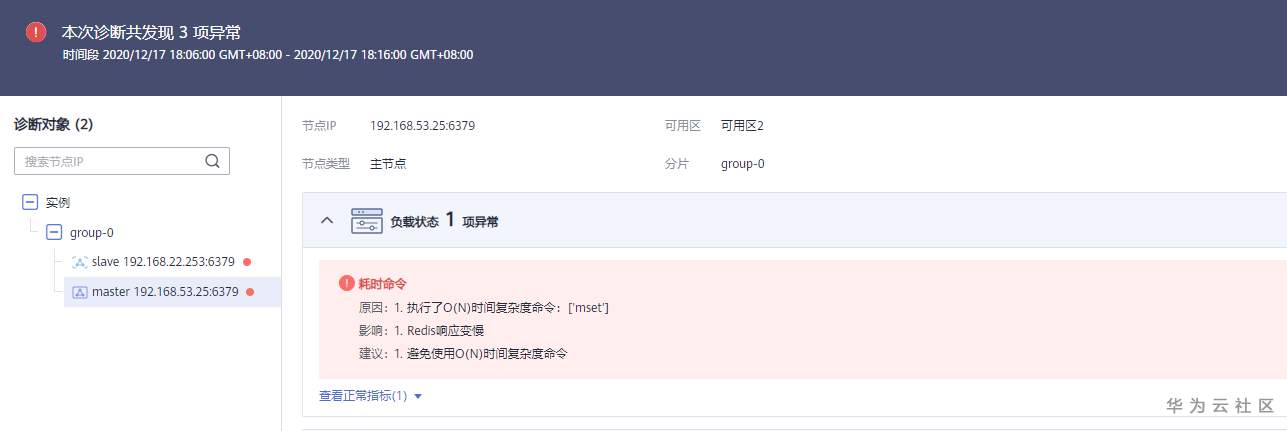Collapse the 负载状态 section chevron
Screen dimensions: 1287x431
tap(327, 221)
